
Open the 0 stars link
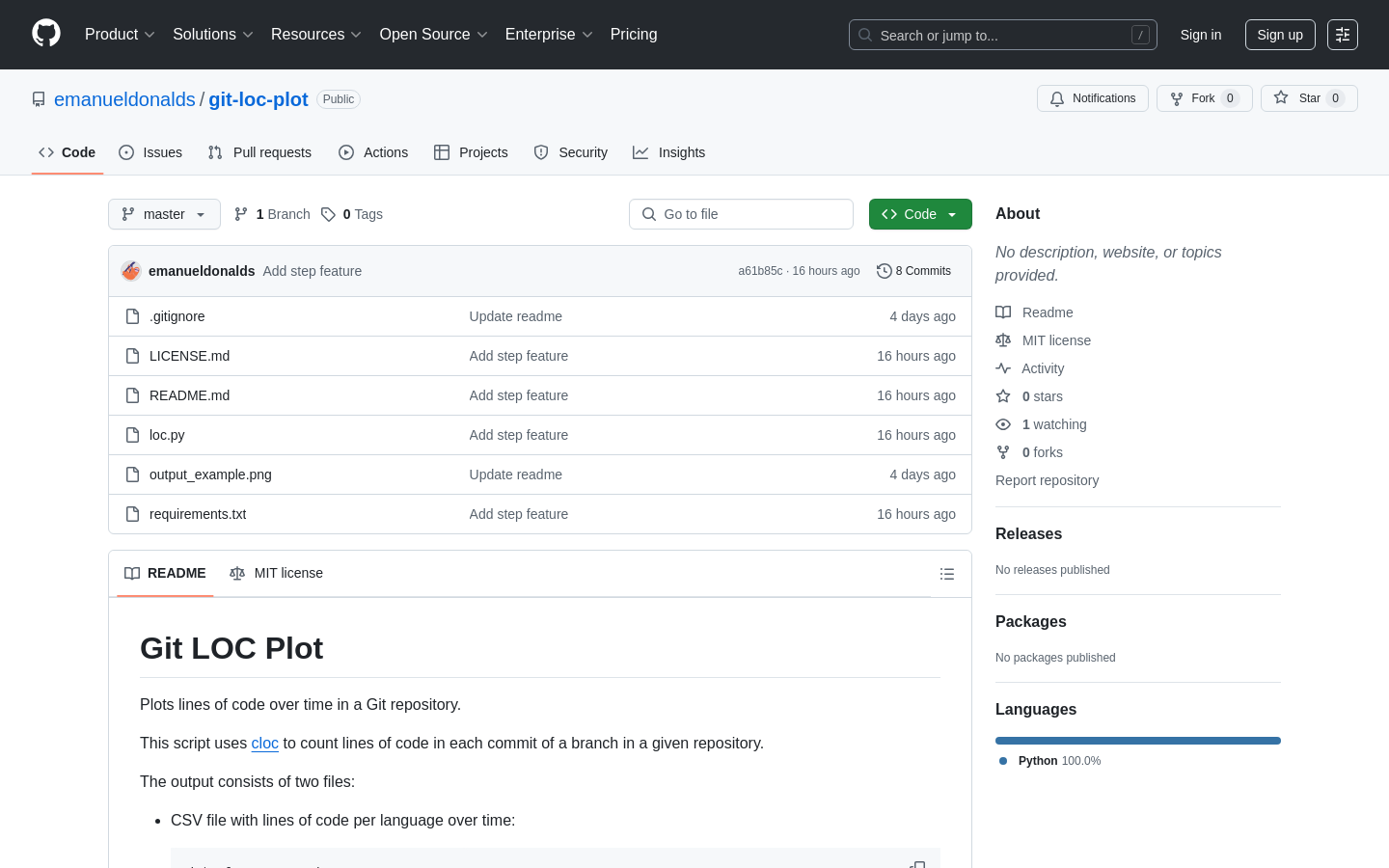pos(1029,396)
